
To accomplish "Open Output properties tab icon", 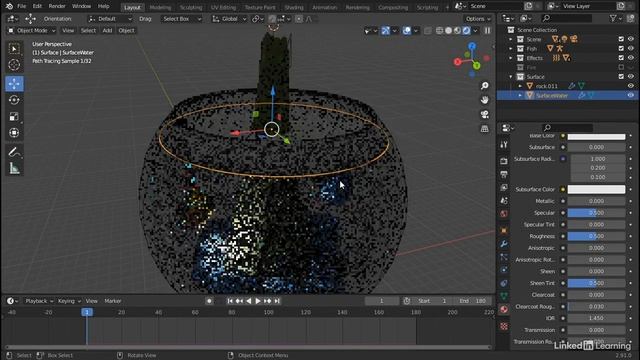I will tap(504, 174).
